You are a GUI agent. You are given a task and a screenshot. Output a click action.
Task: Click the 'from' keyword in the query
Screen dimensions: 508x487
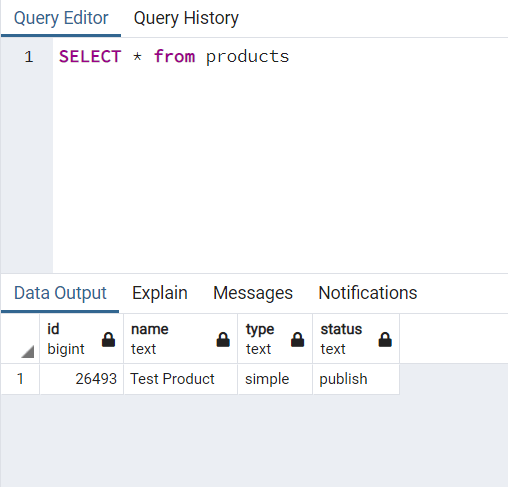[x=174, y=56]
